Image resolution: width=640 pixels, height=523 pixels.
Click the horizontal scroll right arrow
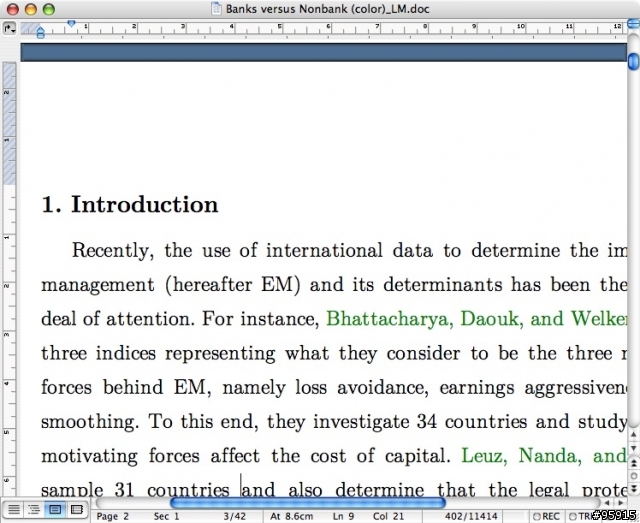[x=620, y=503]
